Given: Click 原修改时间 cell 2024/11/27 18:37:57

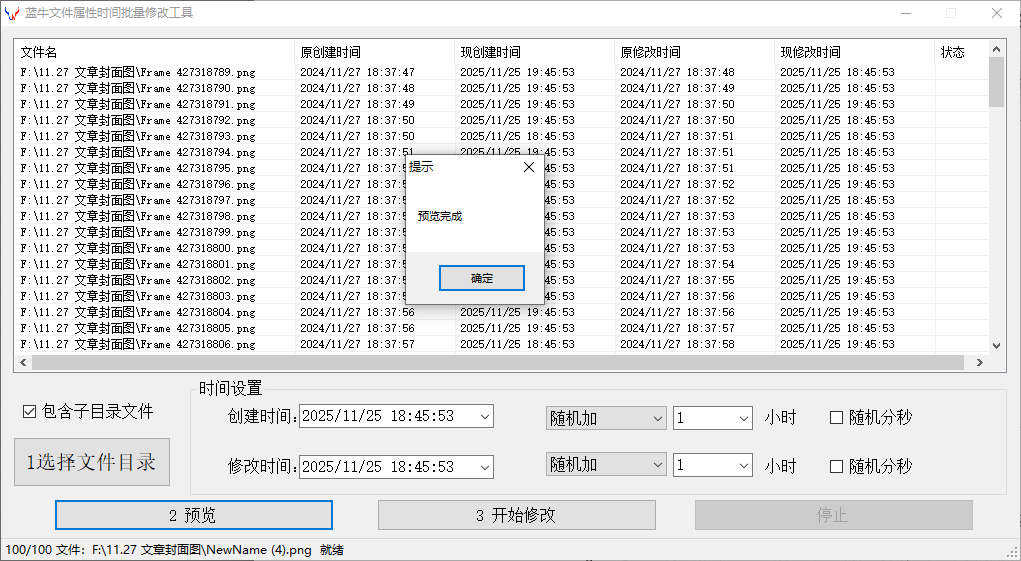Looking at the screenshot, I should (x=677, y=328).
